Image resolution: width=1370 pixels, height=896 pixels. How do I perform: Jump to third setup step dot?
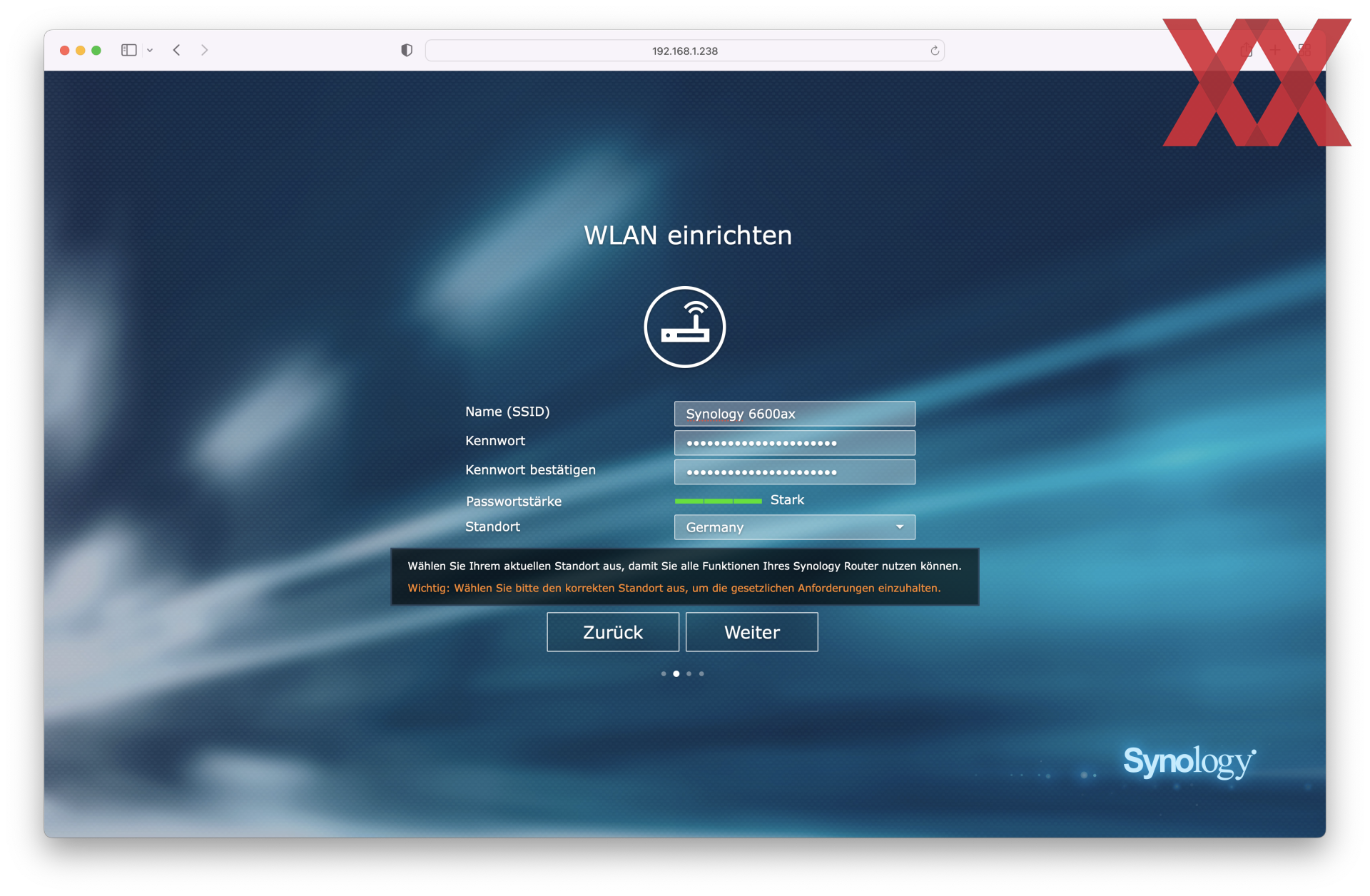(689, 673)
